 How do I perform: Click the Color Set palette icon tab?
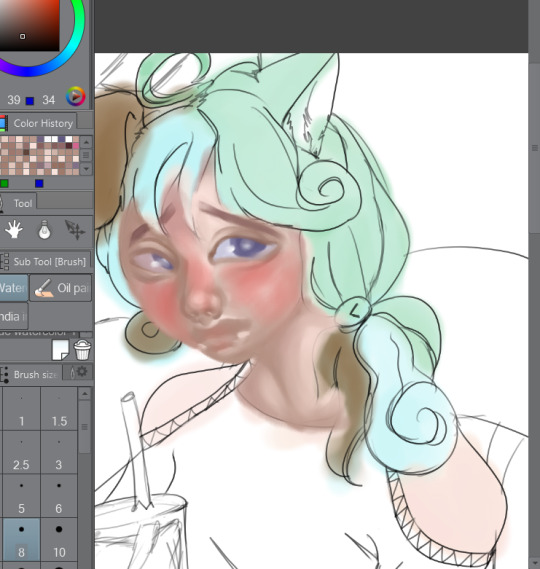[x=3, y=123]
